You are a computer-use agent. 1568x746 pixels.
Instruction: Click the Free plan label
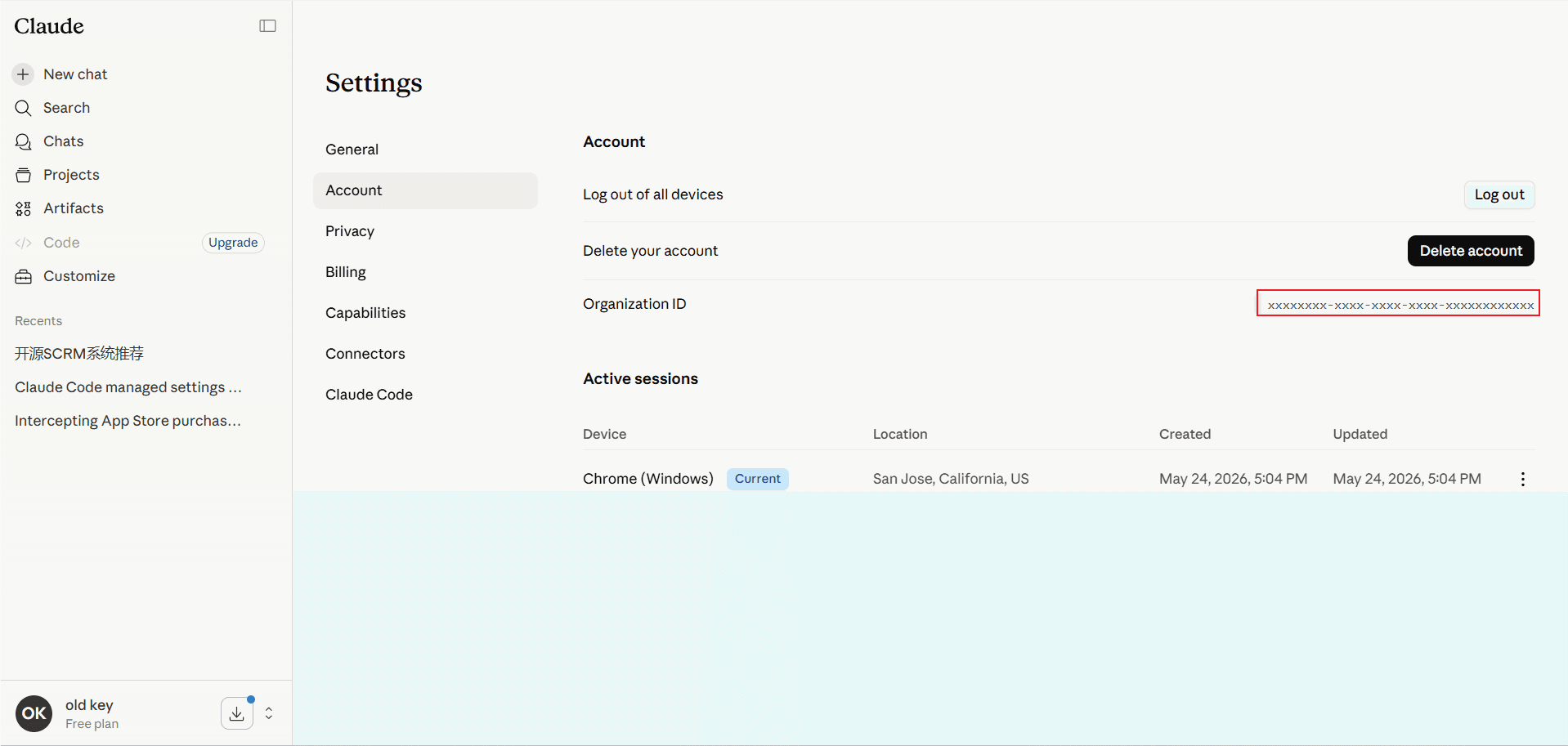[x=92, y=724]
